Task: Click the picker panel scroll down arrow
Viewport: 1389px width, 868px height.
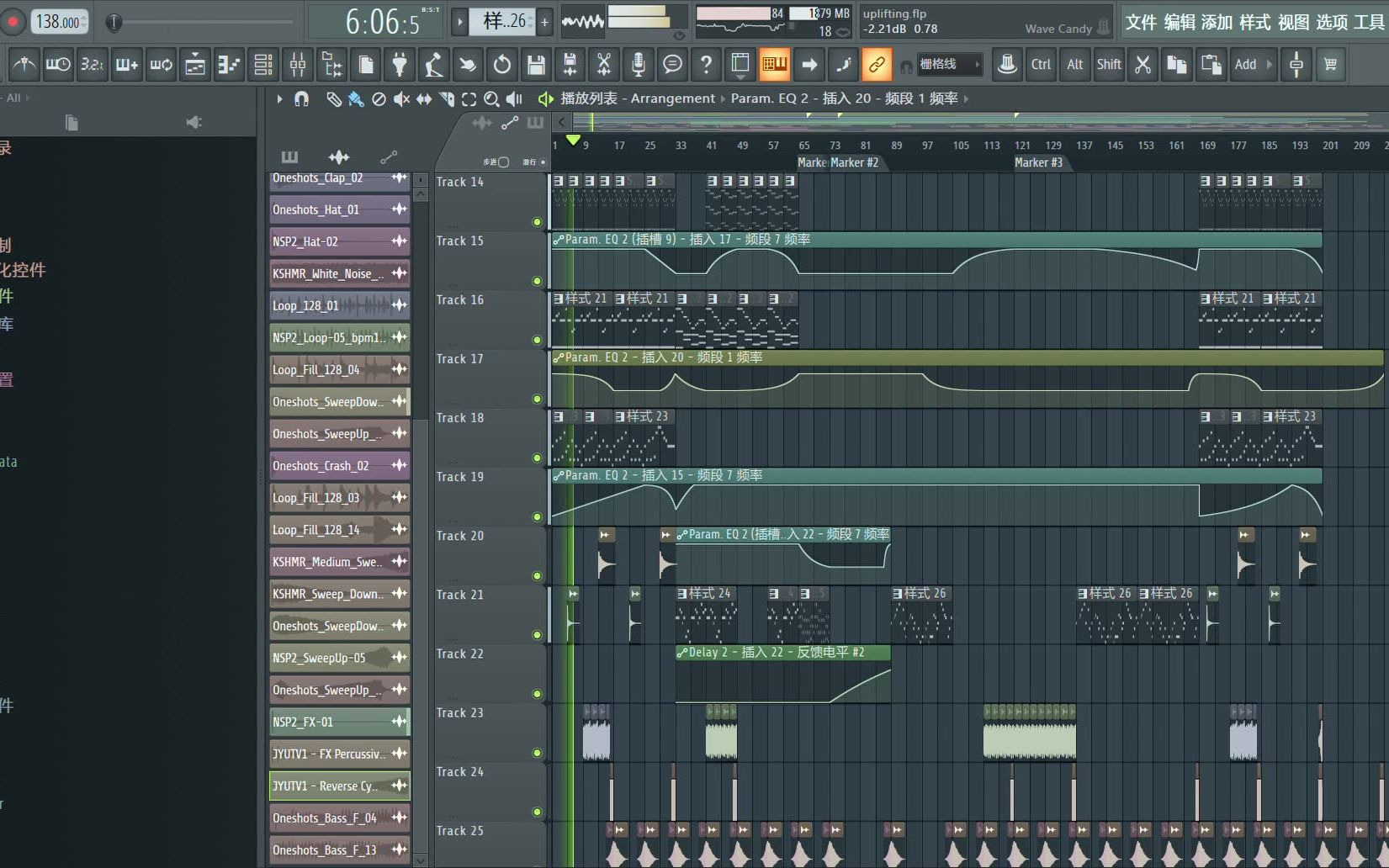Action: pyautogui.click(x=421, y=860)
